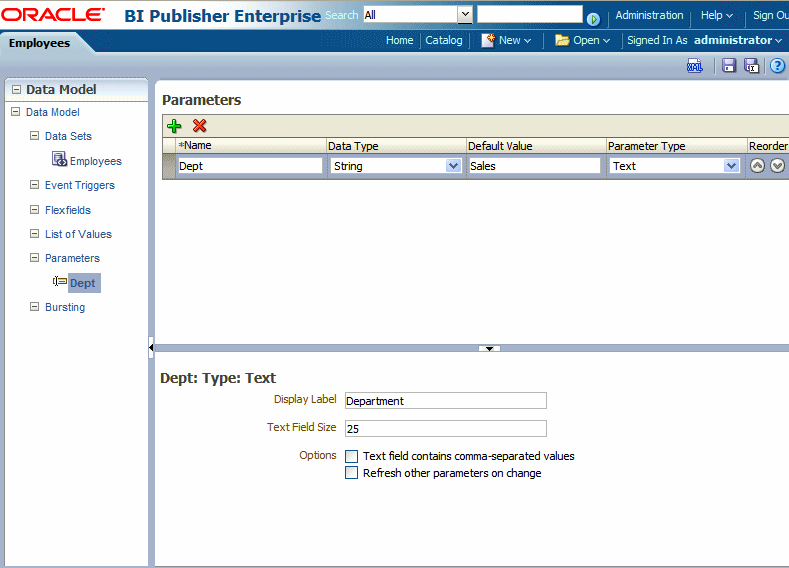Select Flexfields in tree
This screenshot has height=568, width=789.
68,210
